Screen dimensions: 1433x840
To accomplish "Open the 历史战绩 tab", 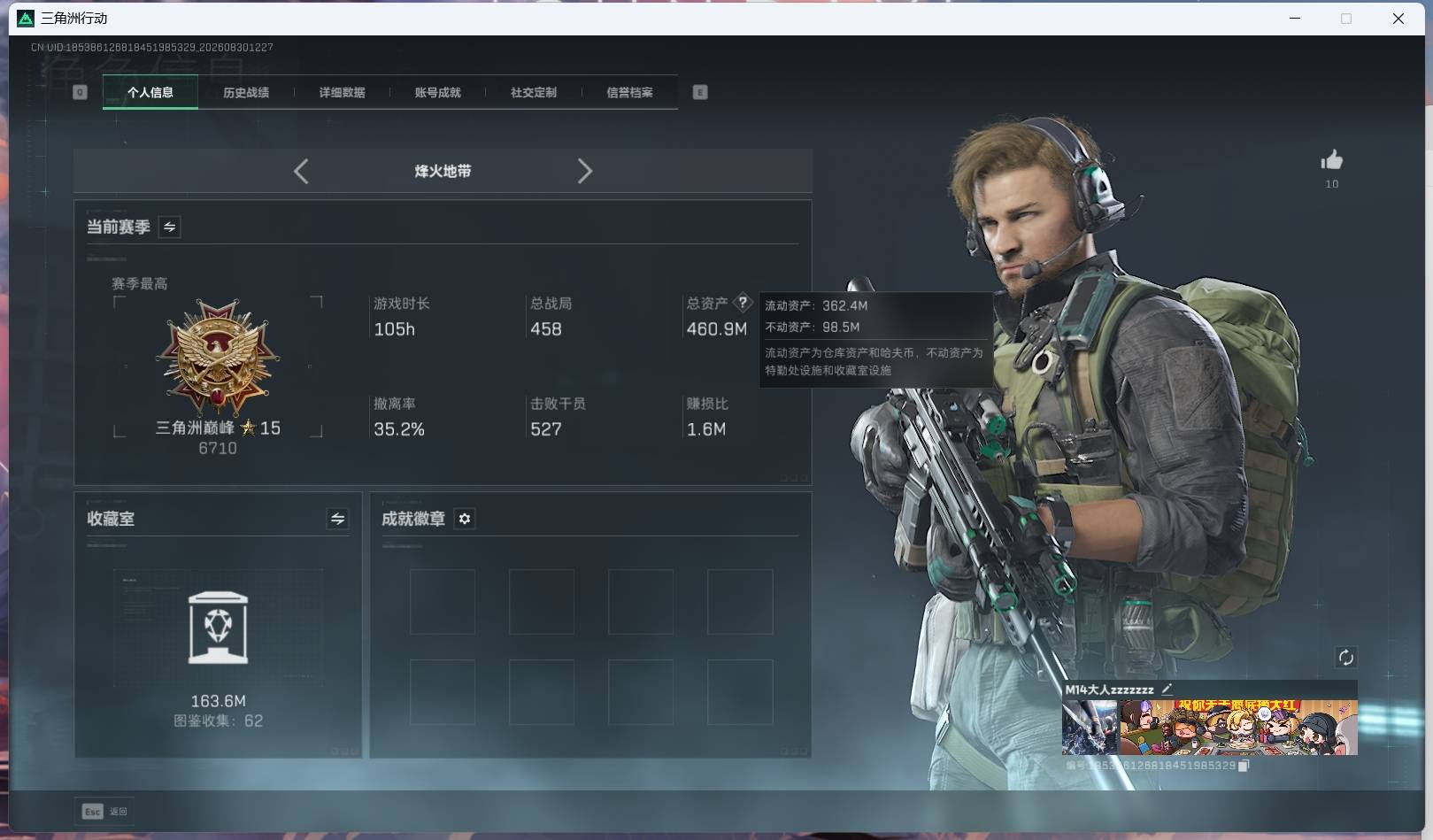I will pyautogui.click(x=246, y=92).
